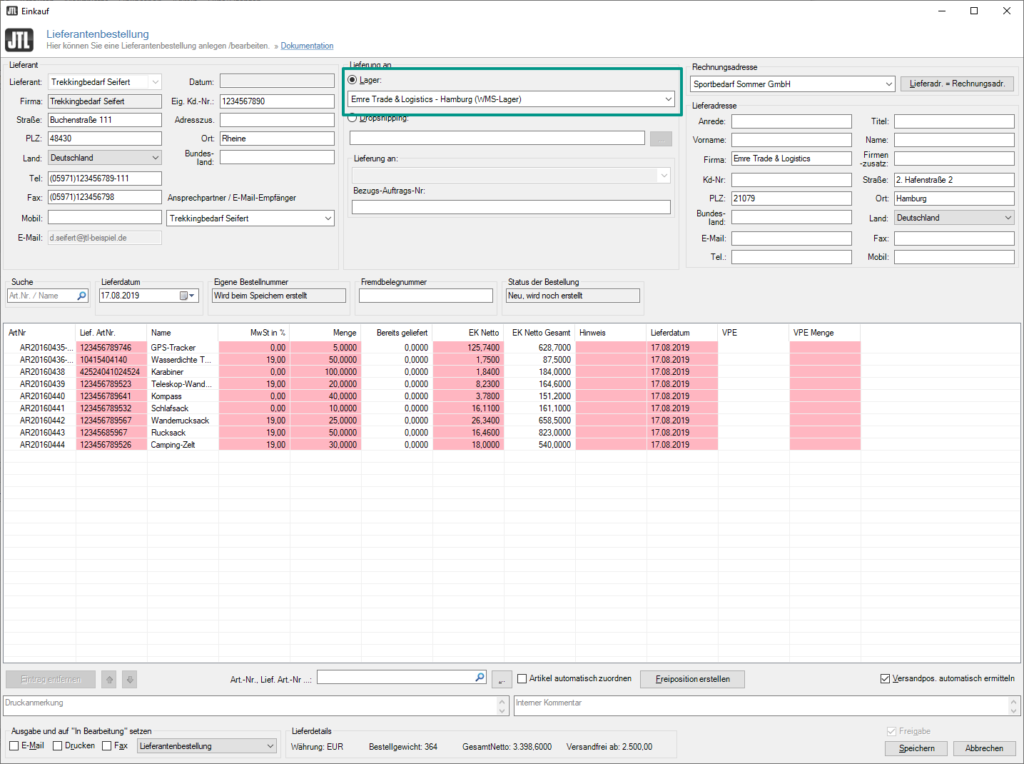The image size is (1024, 764).
Task: Click the Menge column header
Action: (328, 332)
